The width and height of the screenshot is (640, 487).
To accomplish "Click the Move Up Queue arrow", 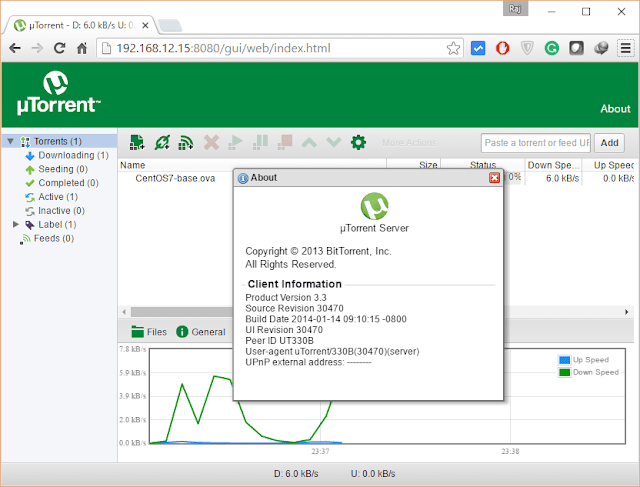I will click(309, 142).
